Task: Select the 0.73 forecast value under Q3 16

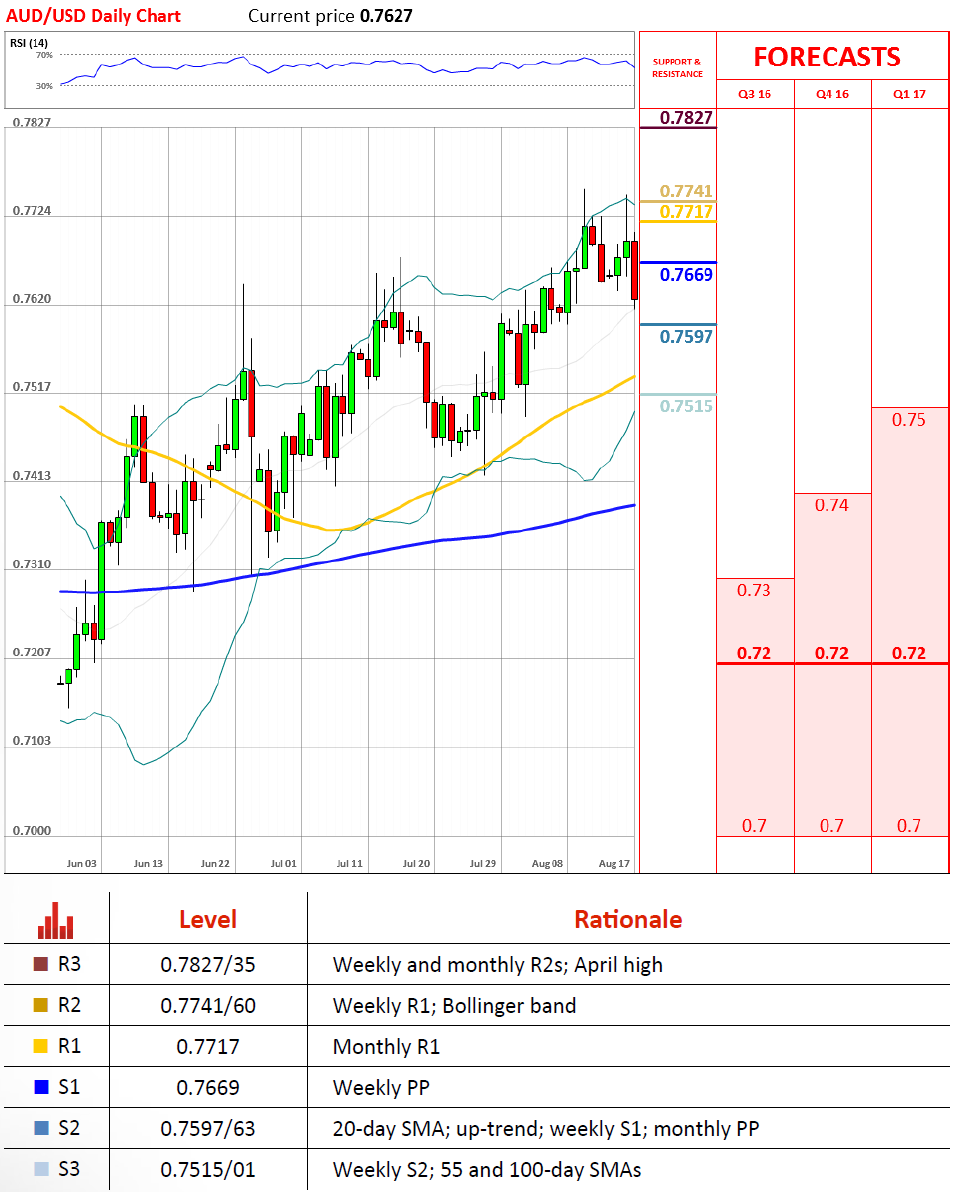Action: pos(754,590)
